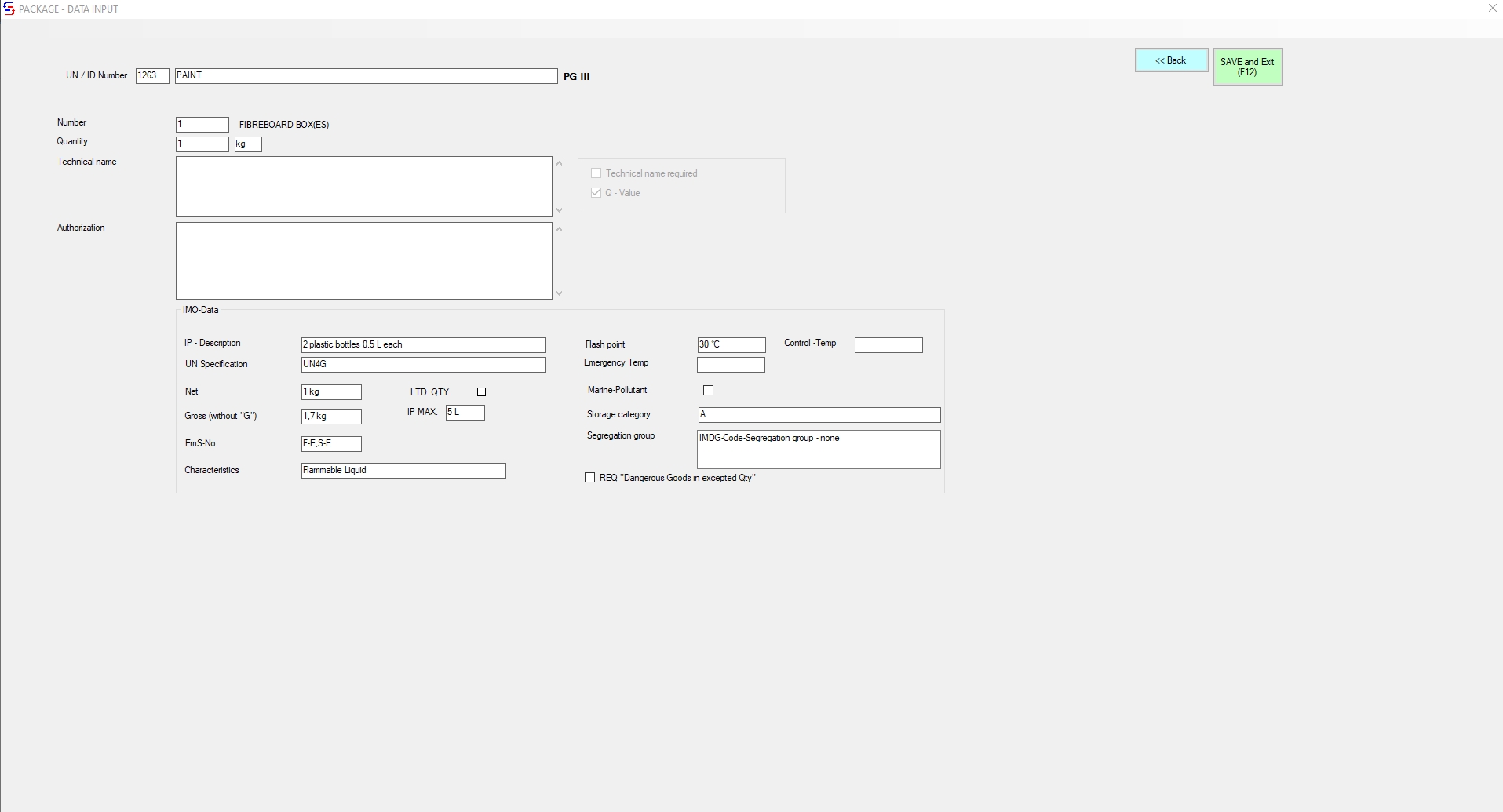Close the Package Data Input window
Image resolution: width=1503 pixels, height=812 pixels.
[x=1492, y=9]
